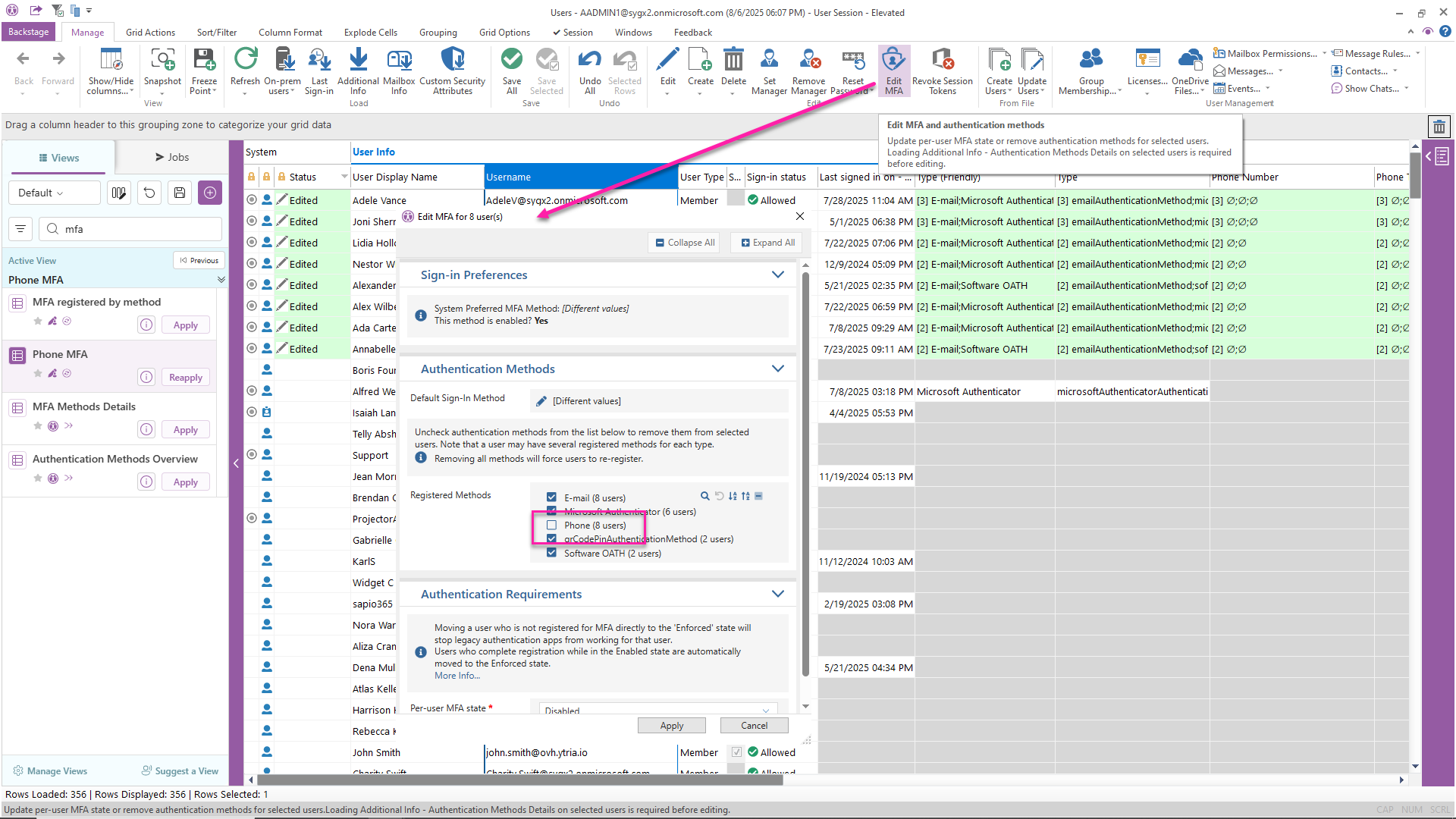Screen dimensions: 1456x819
Task: Switch to Sort/Filter ribbon tab
Action: [216, 32]
